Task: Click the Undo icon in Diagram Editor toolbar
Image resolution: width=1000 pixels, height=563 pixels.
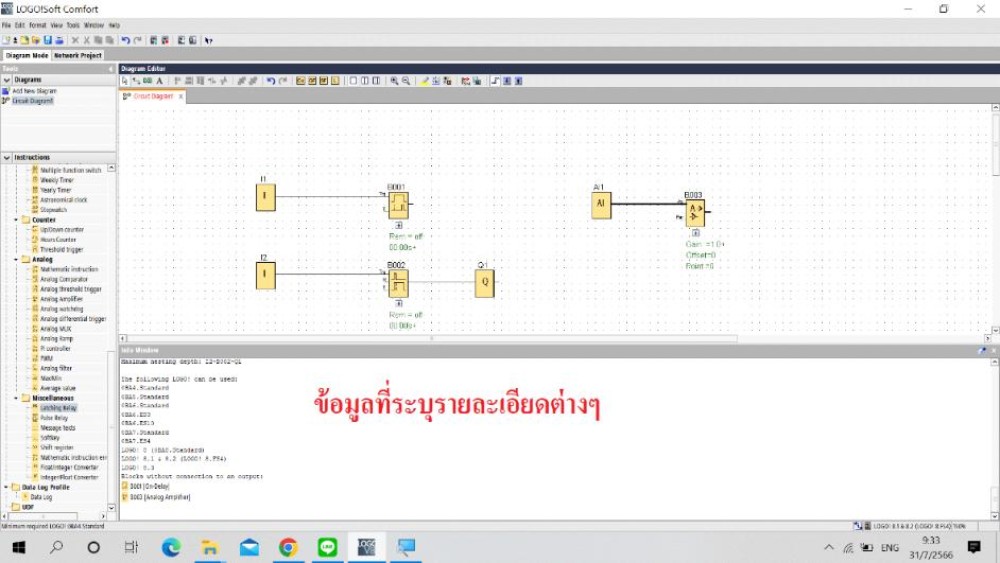Action: coord(271,81)
